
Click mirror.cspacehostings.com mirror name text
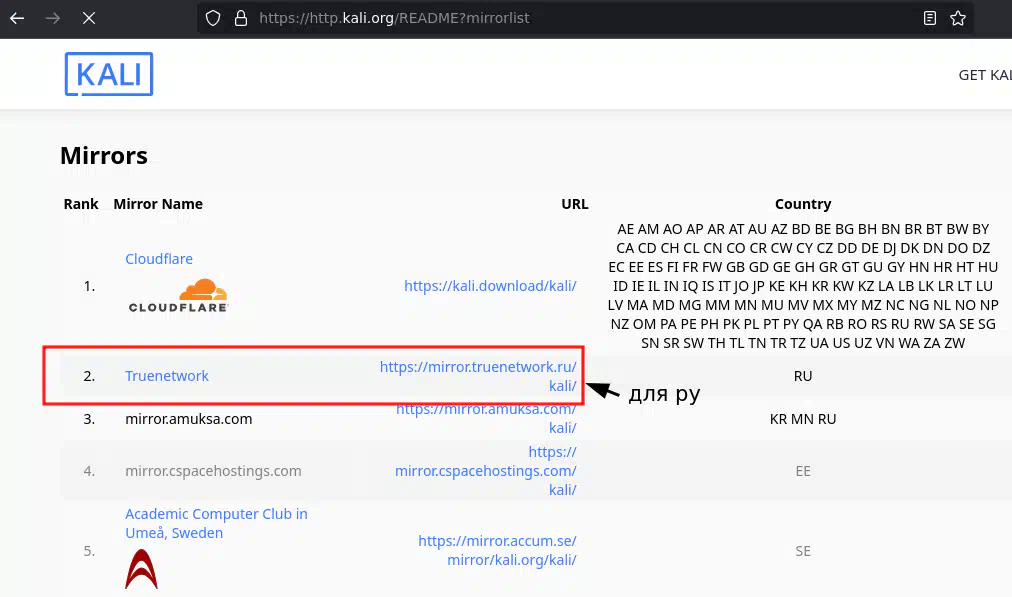pos(213,471)
